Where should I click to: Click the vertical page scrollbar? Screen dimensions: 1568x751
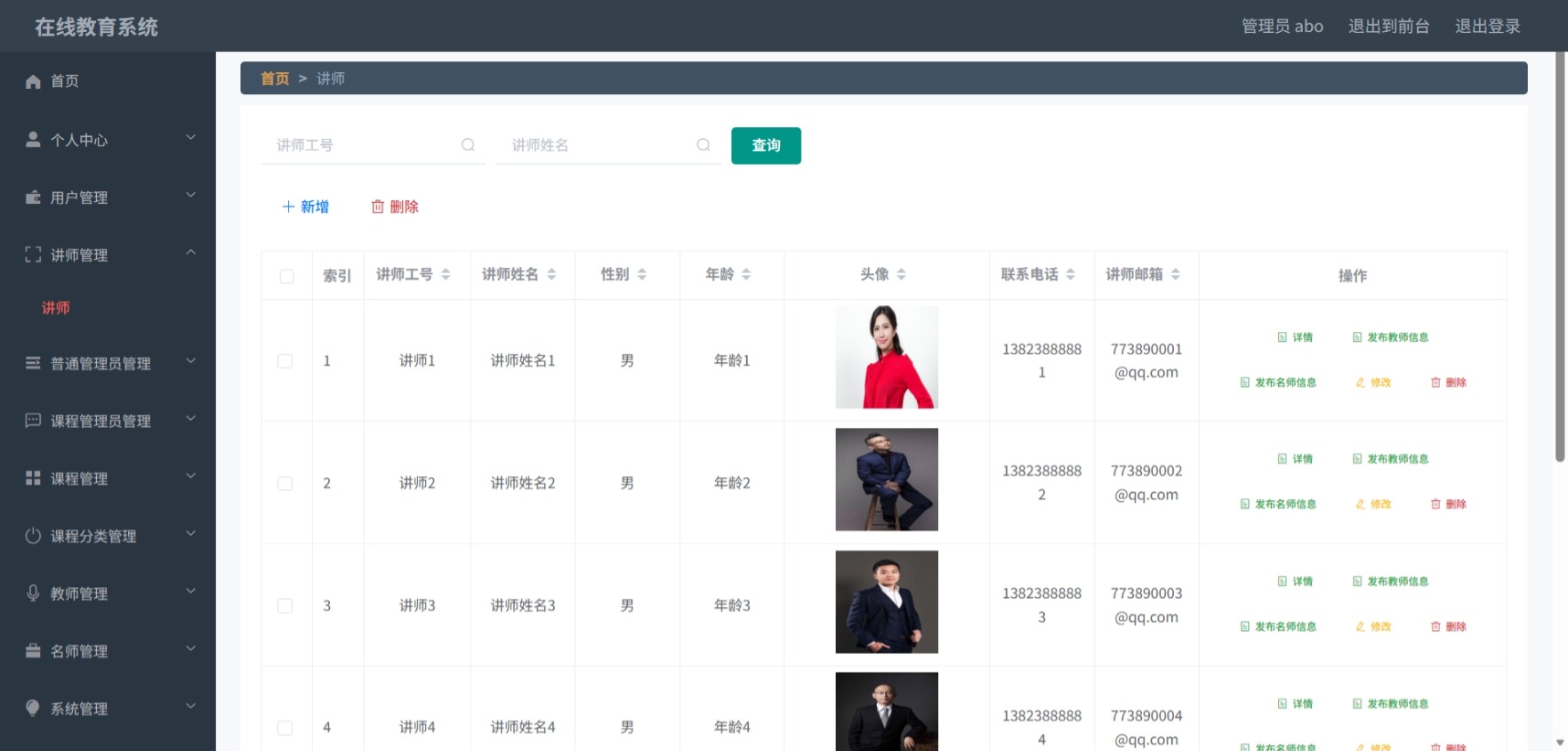(x=1560, y=258)
